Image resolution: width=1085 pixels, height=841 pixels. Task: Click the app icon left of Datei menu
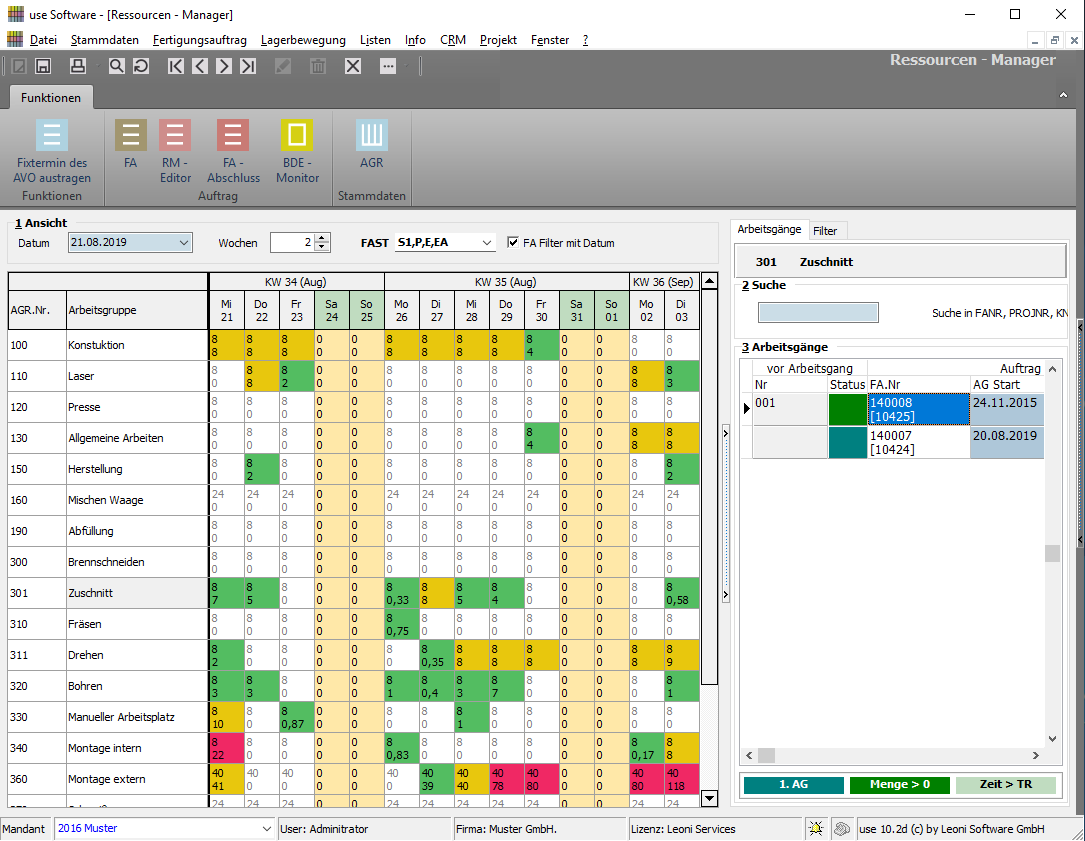15,39
